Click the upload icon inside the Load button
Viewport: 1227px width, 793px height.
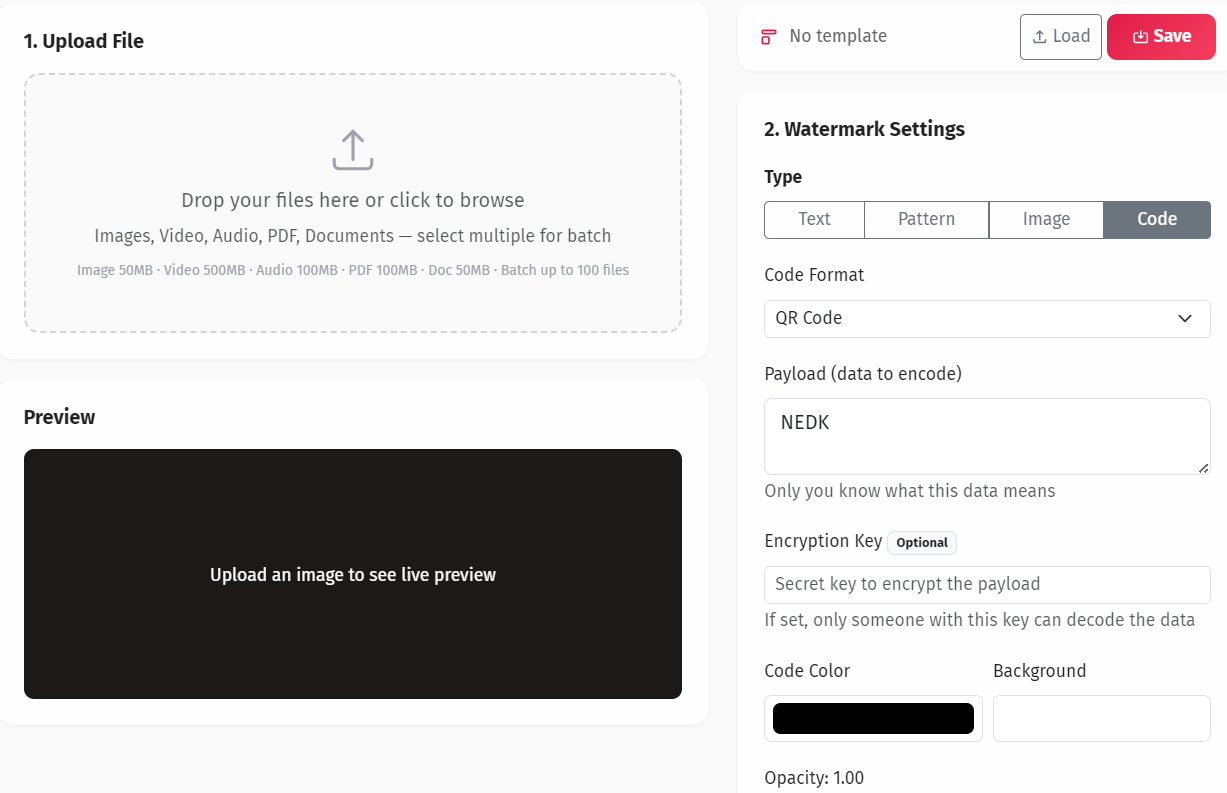[1038, 36]
